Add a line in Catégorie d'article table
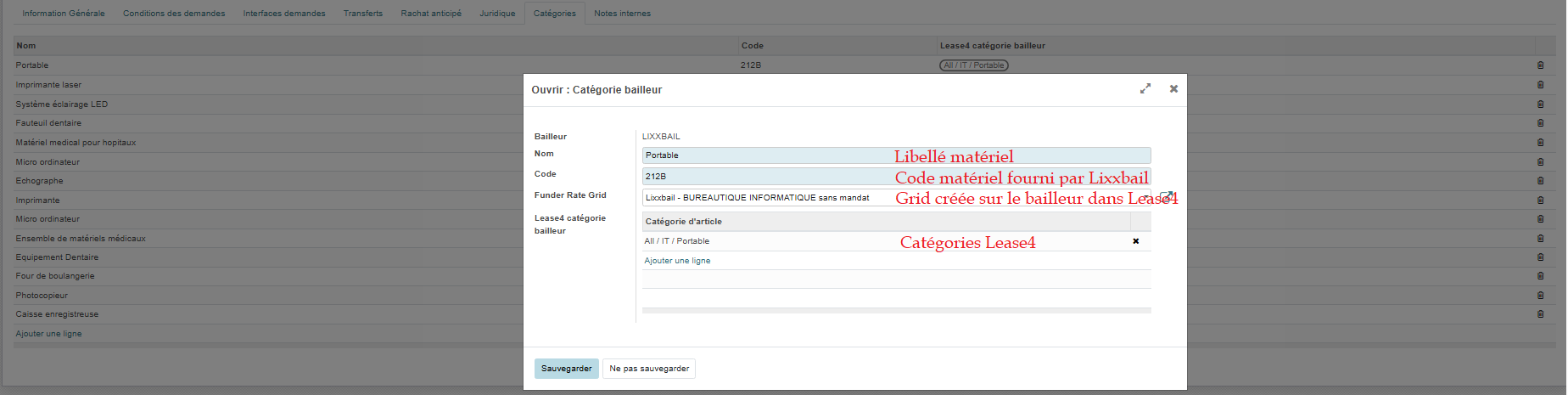 click(677, 261)
